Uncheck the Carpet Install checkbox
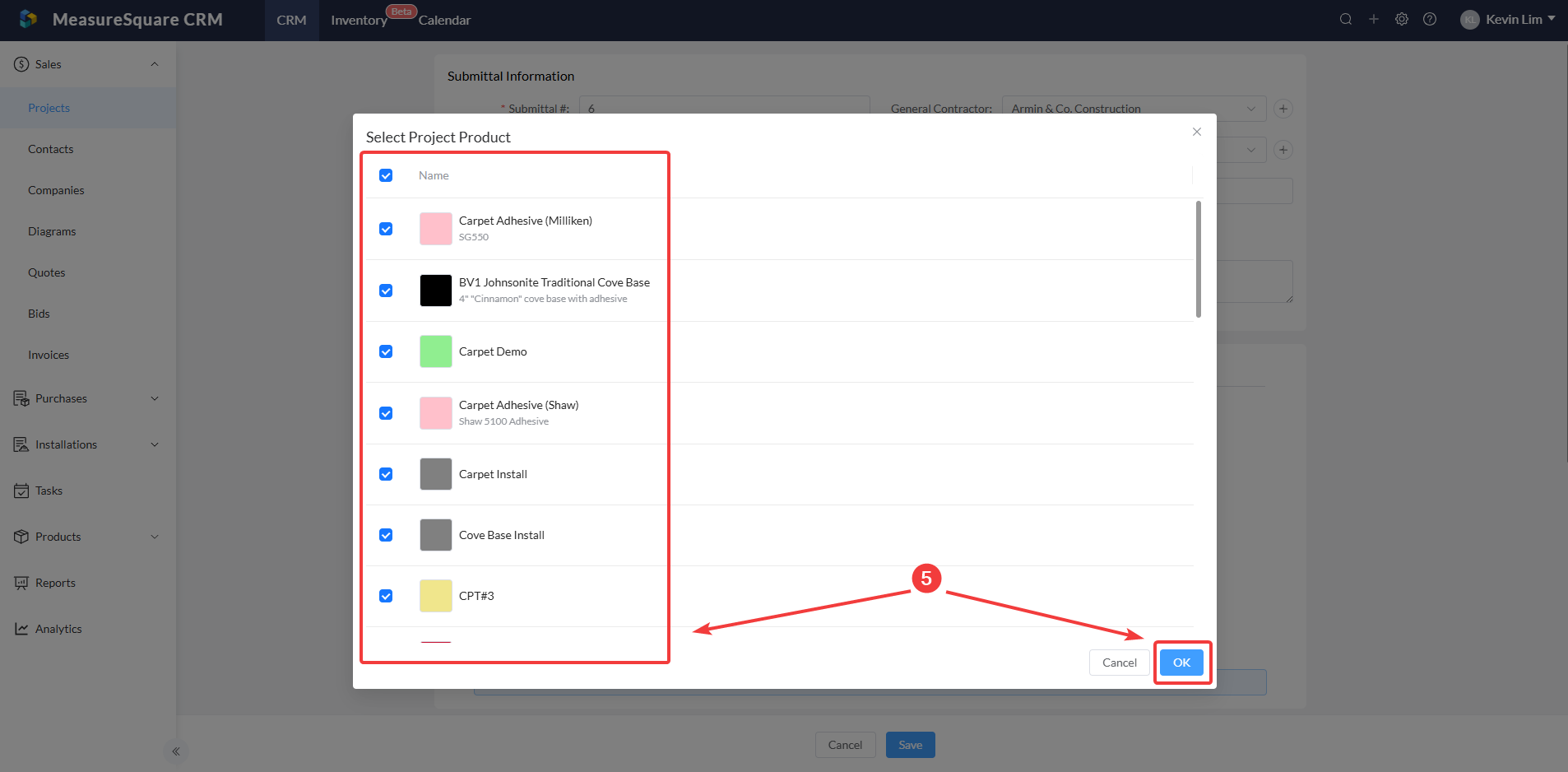This screenshot has width=1568, height=772. 386,474
